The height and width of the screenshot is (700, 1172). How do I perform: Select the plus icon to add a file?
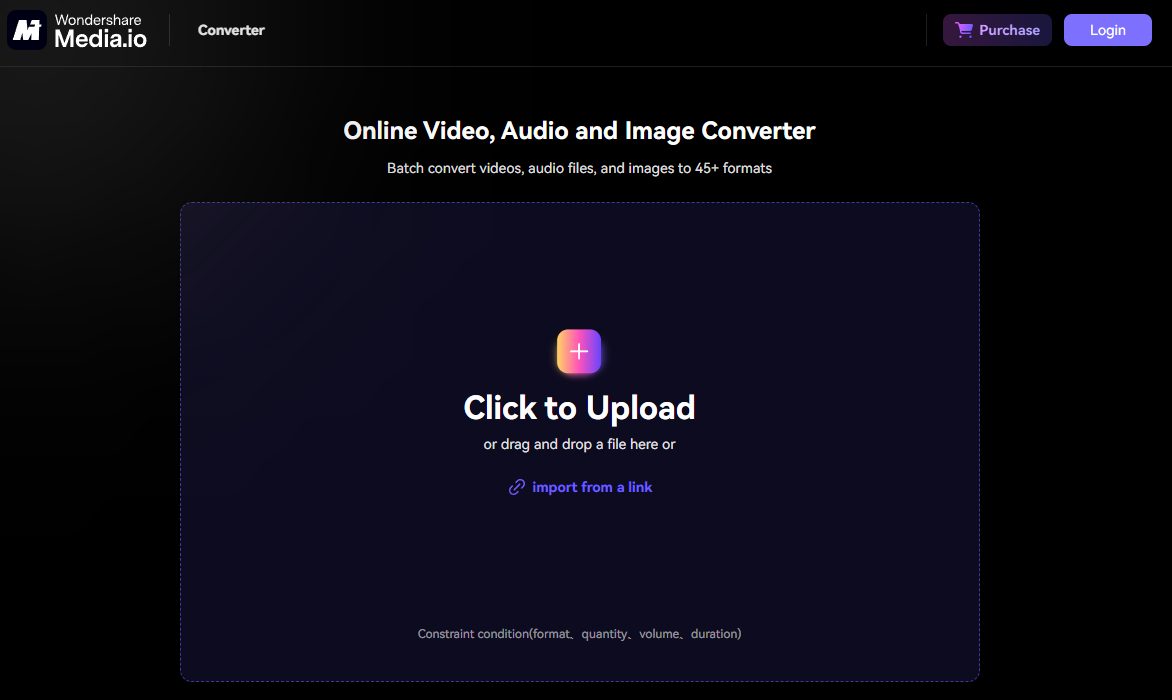[x=579, y=351]
